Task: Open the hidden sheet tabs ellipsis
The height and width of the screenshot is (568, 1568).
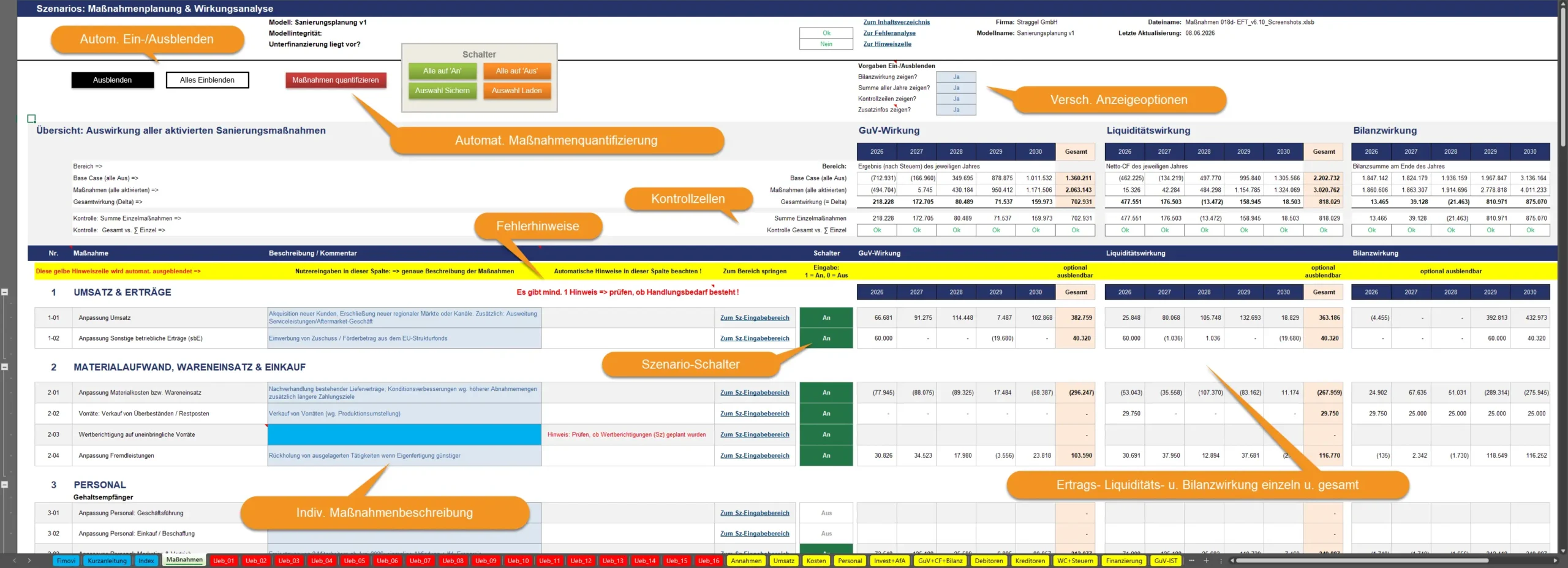Action: (1191, 561)
